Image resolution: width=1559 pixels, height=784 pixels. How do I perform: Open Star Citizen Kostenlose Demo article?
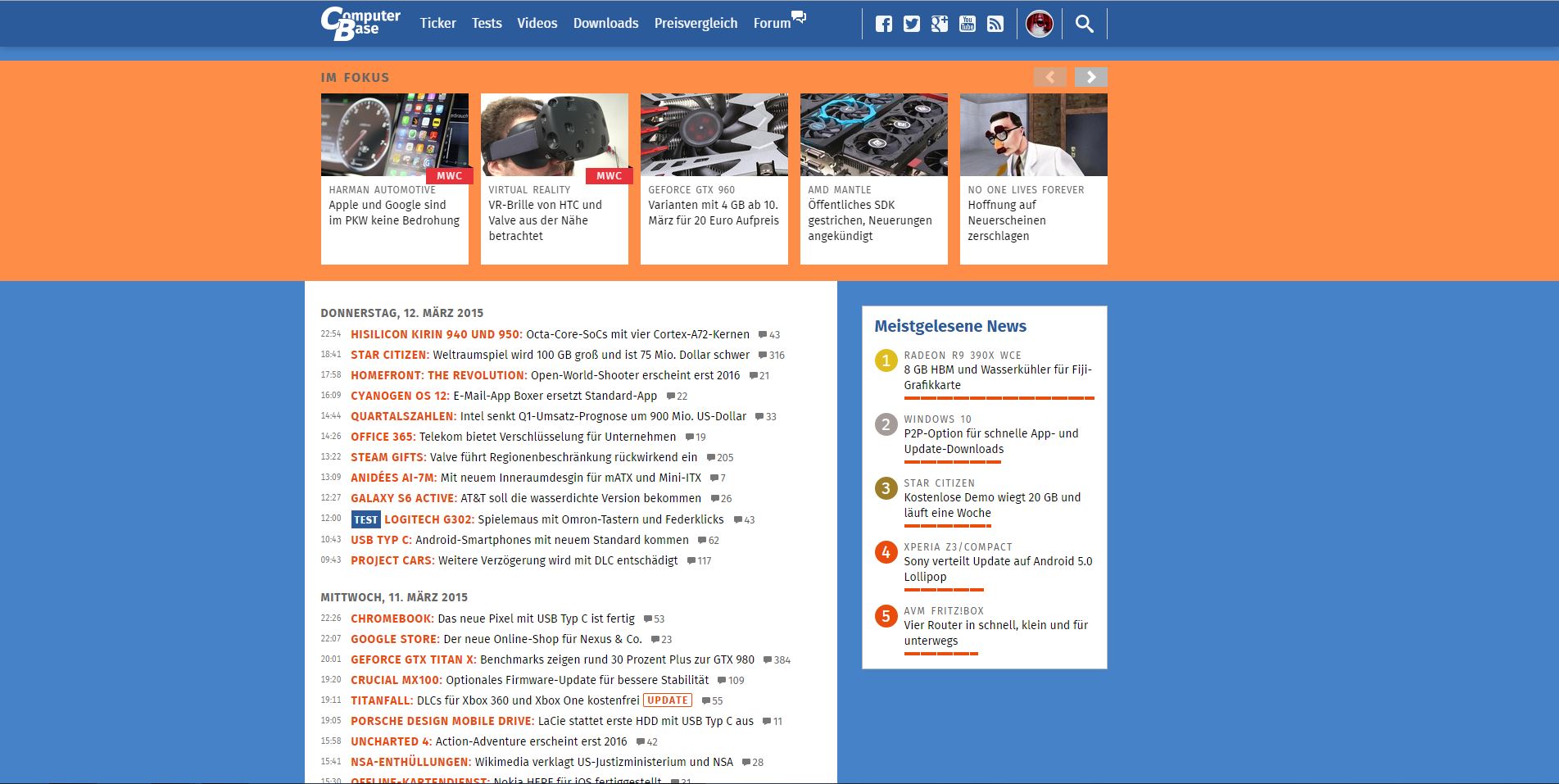pos(992,505)
